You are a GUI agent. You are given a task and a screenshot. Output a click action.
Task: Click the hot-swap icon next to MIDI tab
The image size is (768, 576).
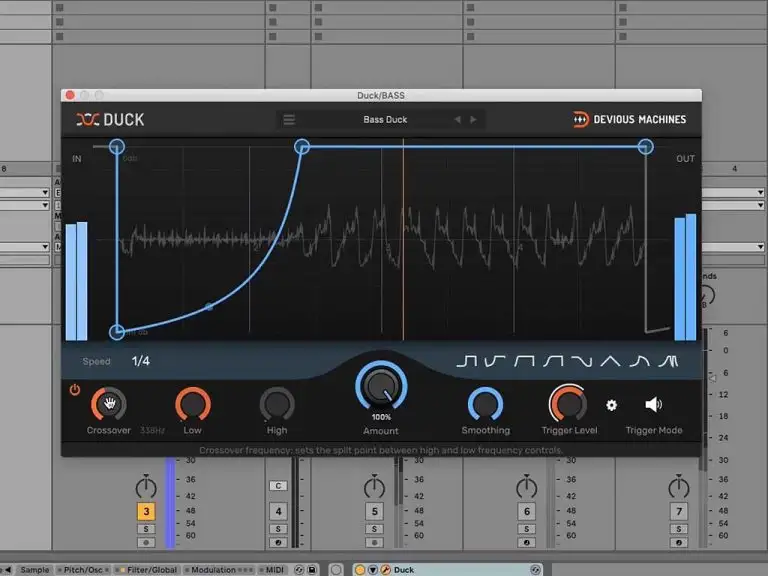299,570
